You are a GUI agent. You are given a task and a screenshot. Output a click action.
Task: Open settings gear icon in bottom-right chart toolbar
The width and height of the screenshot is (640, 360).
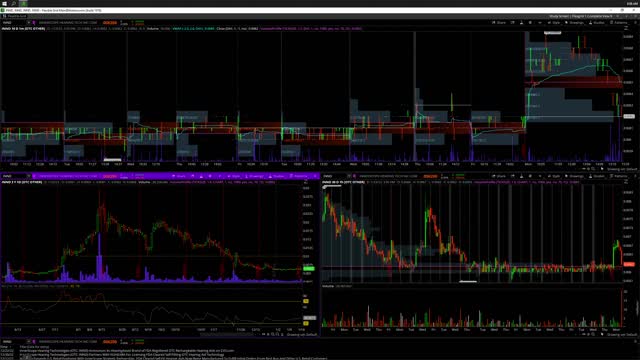(530, 176)
